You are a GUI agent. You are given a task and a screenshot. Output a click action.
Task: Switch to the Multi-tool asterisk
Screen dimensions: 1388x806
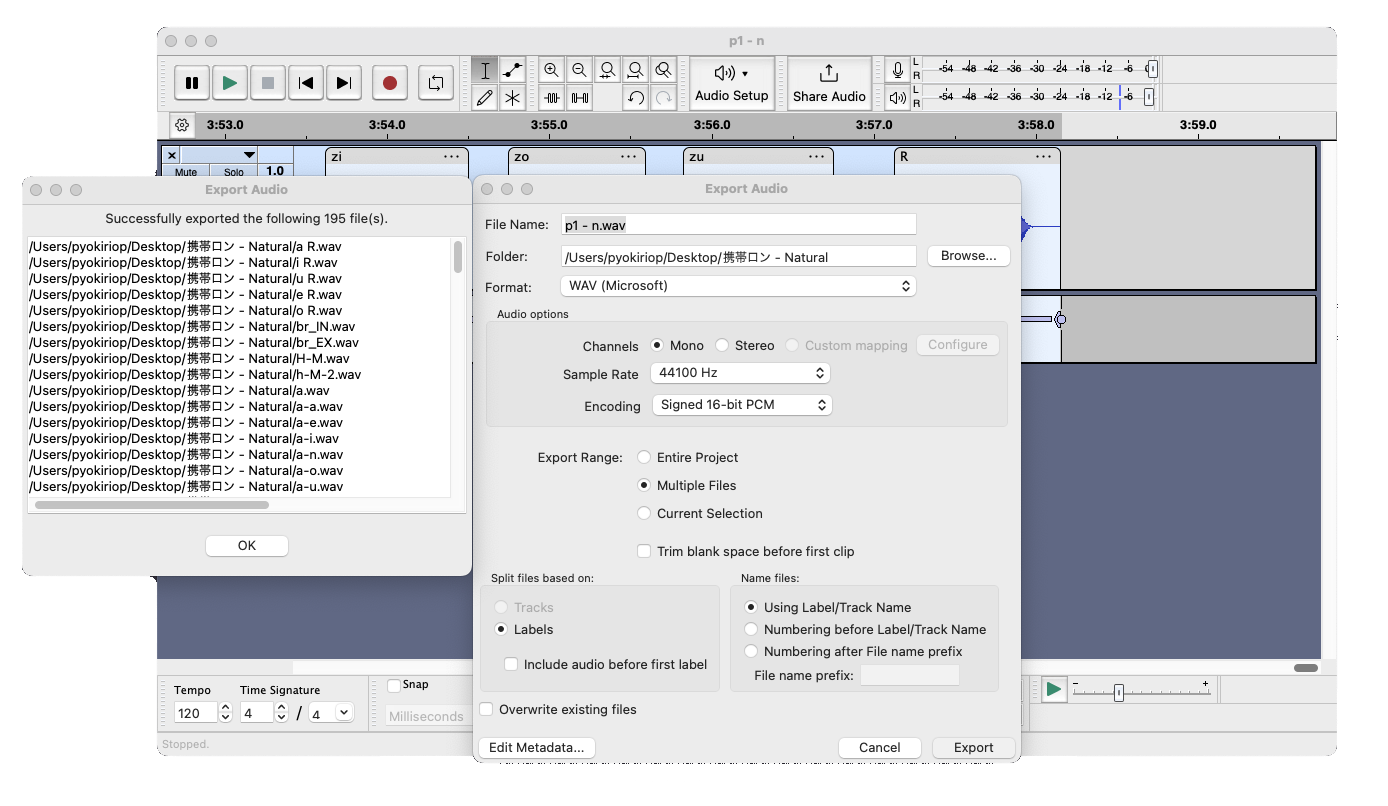(x=512, y=97)
